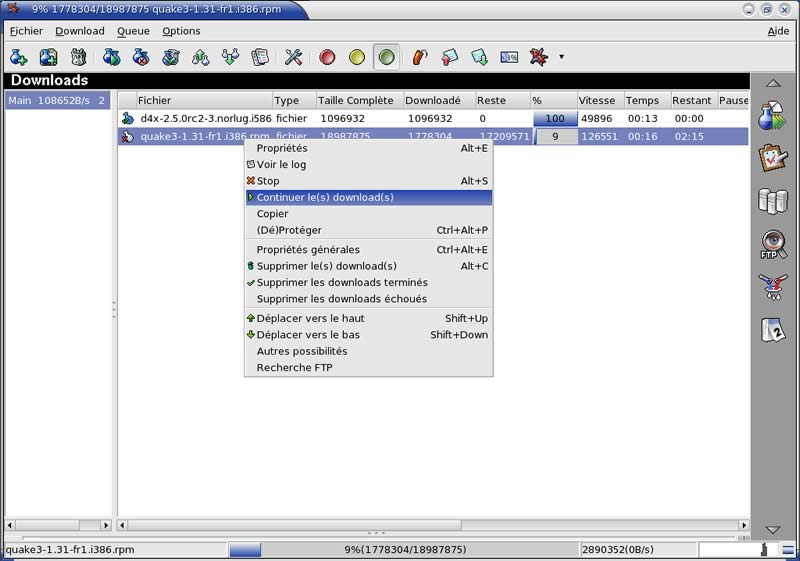
Task: Click the orange curved toolbar icon
Action: click(x=419, y=57)
